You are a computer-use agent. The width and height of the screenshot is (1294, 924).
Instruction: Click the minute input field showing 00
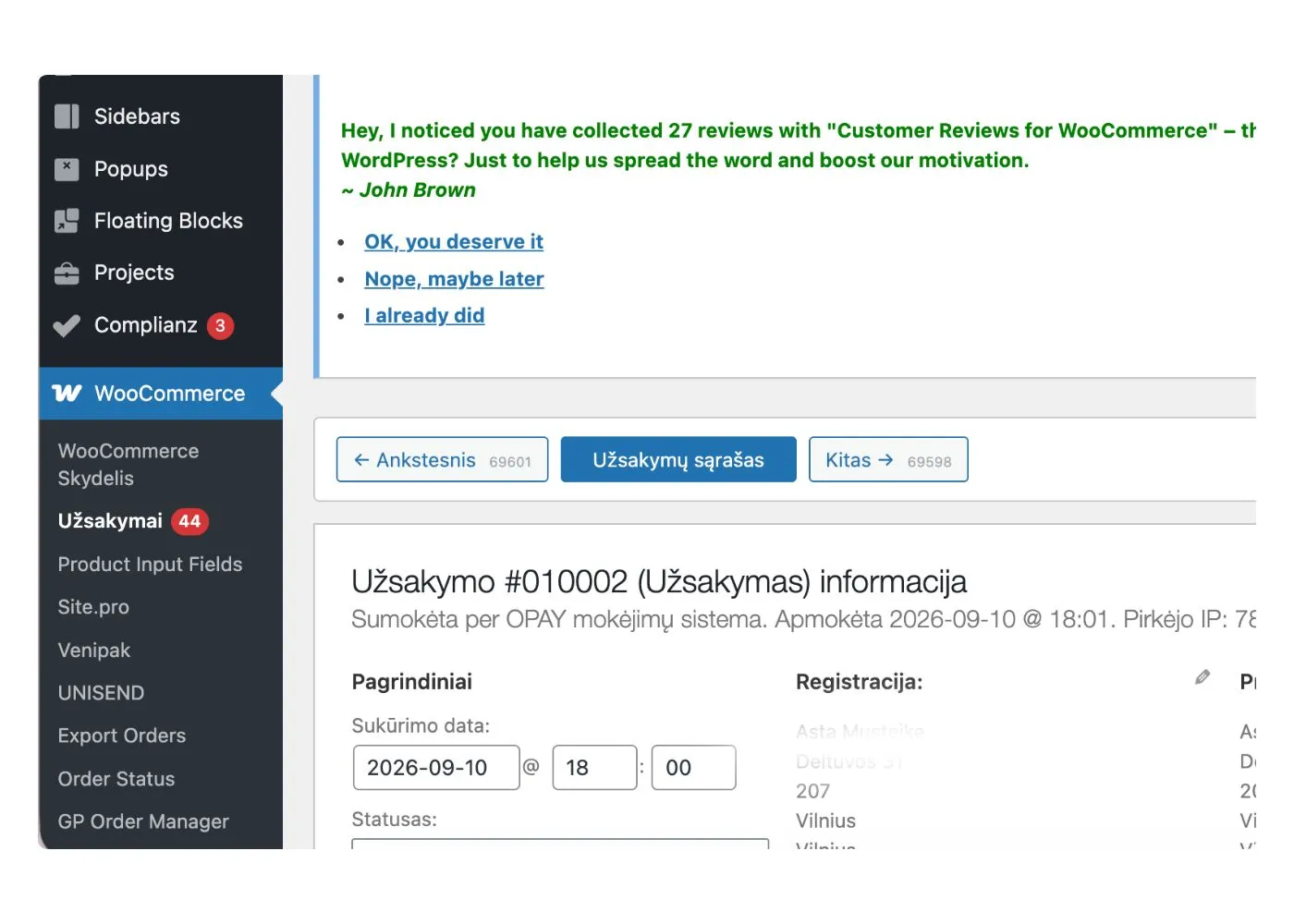point(693,768)
